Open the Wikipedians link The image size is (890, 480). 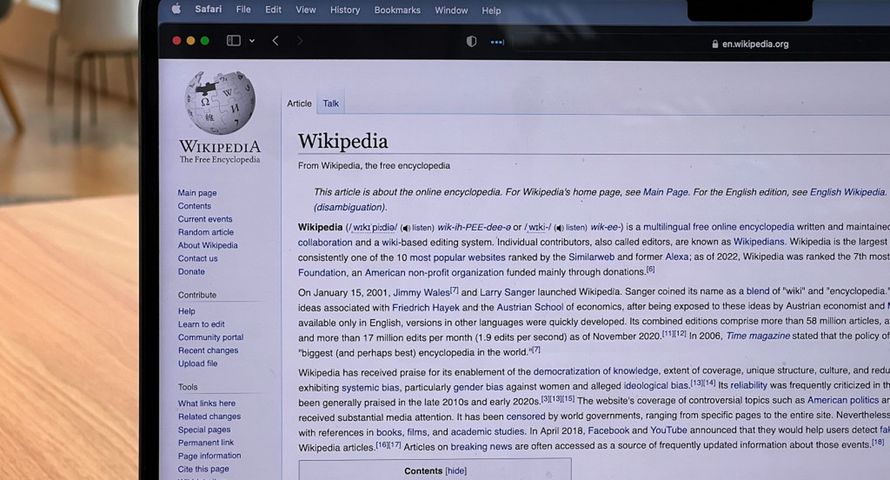[759, 242]
